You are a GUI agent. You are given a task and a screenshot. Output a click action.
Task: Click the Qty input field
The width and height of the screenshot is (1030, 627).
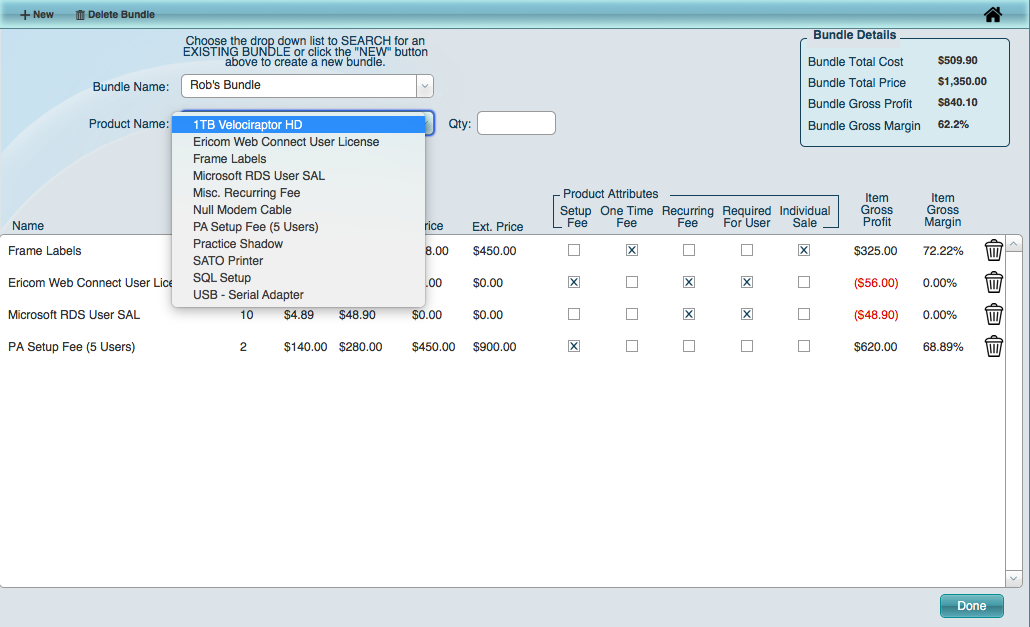click(x=516, y=123)
